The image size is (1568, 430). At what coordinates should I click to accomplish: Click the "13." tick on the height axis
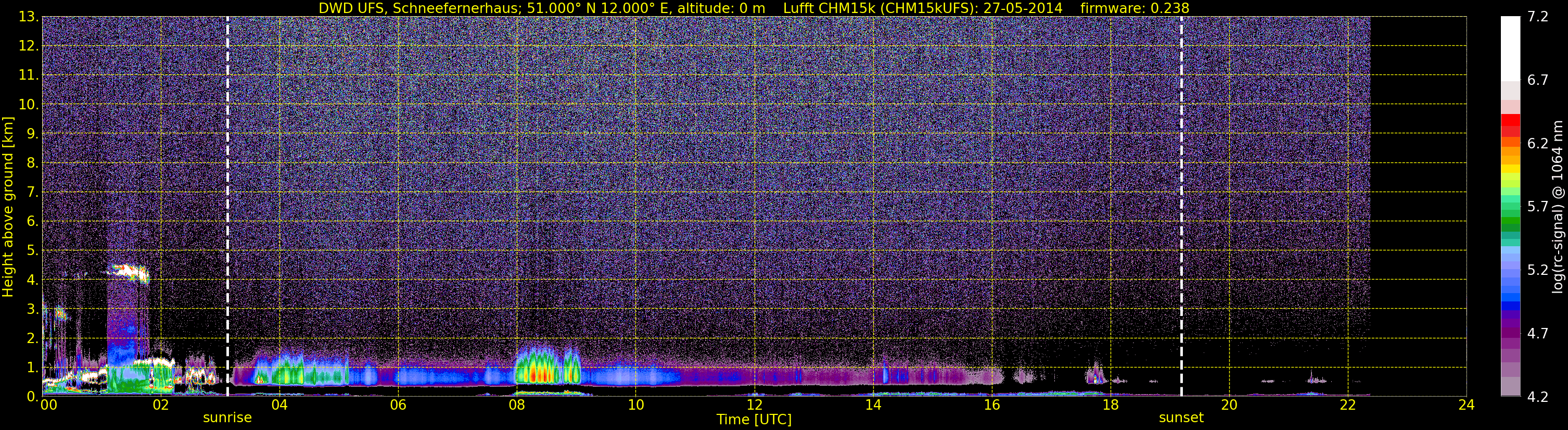click(x=28, y=17)
